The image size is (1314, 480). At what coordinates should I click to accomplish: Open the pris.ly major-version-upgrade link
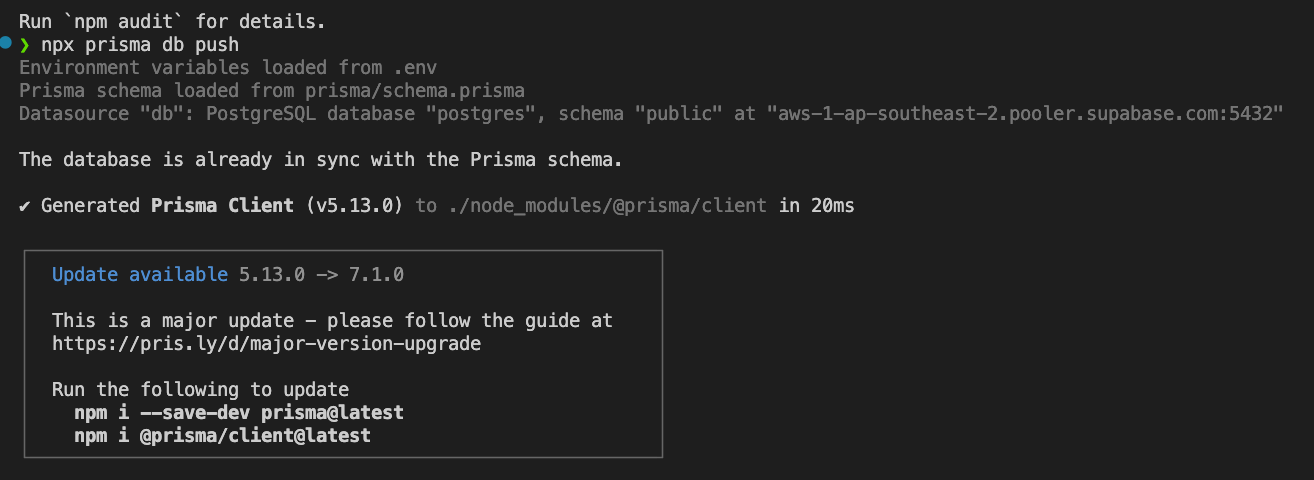pos(266,343)
